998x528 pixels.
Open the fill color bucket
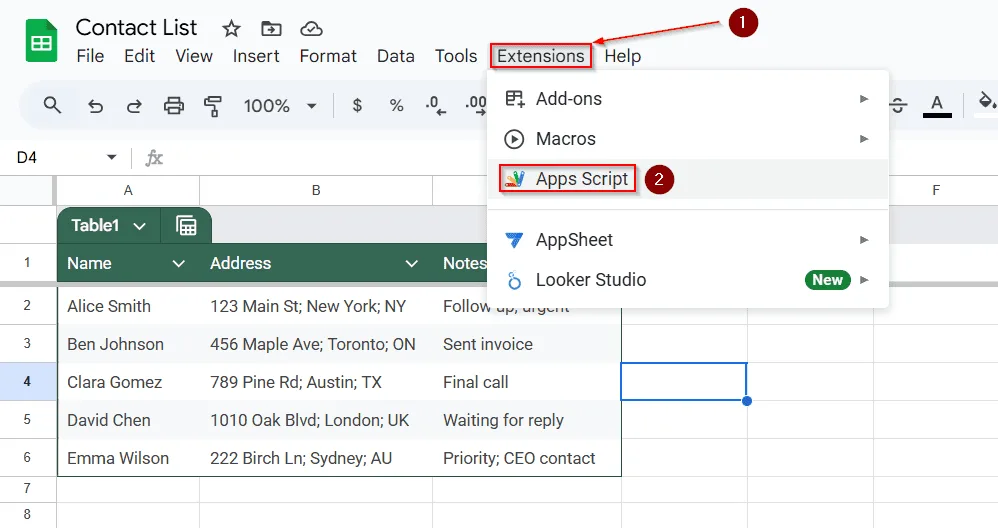pyautogui.click(x=987, y=102)
